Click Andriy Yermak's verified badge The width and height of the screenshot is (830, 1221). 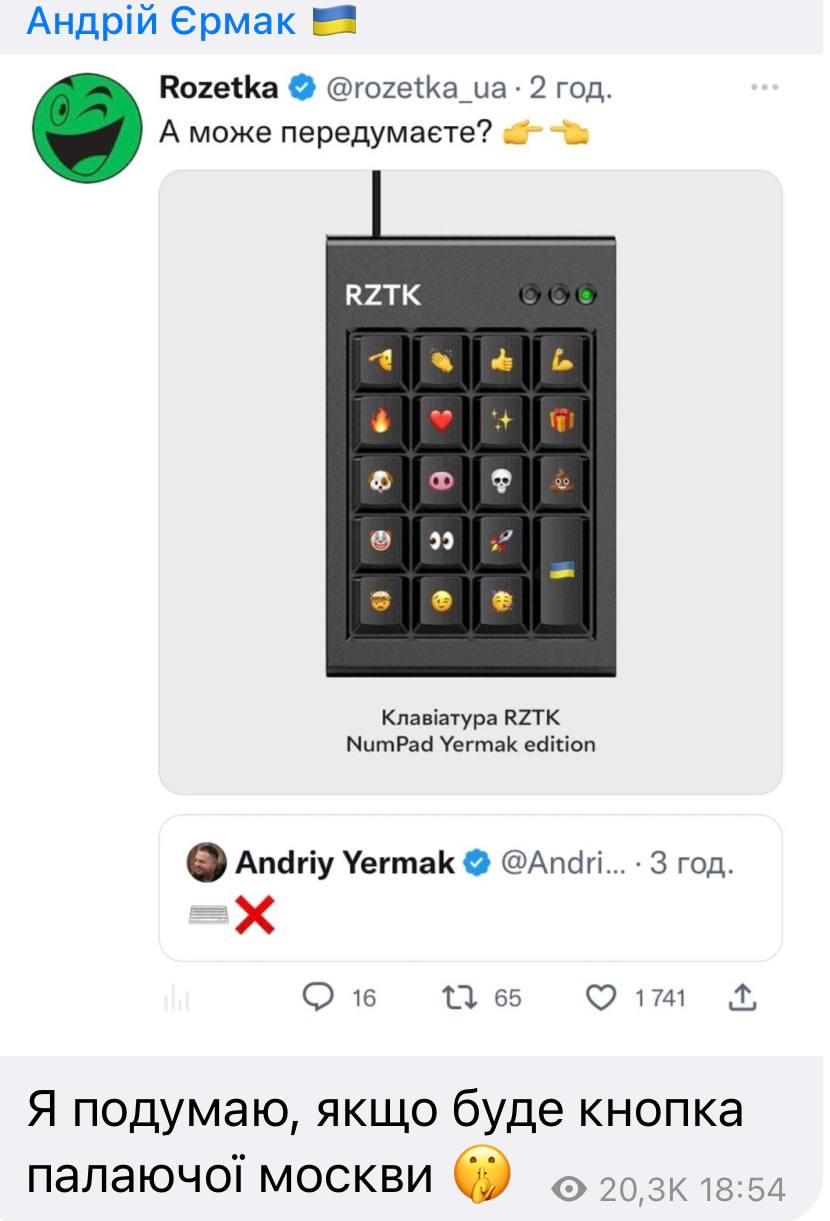click(x=478, y=863)
